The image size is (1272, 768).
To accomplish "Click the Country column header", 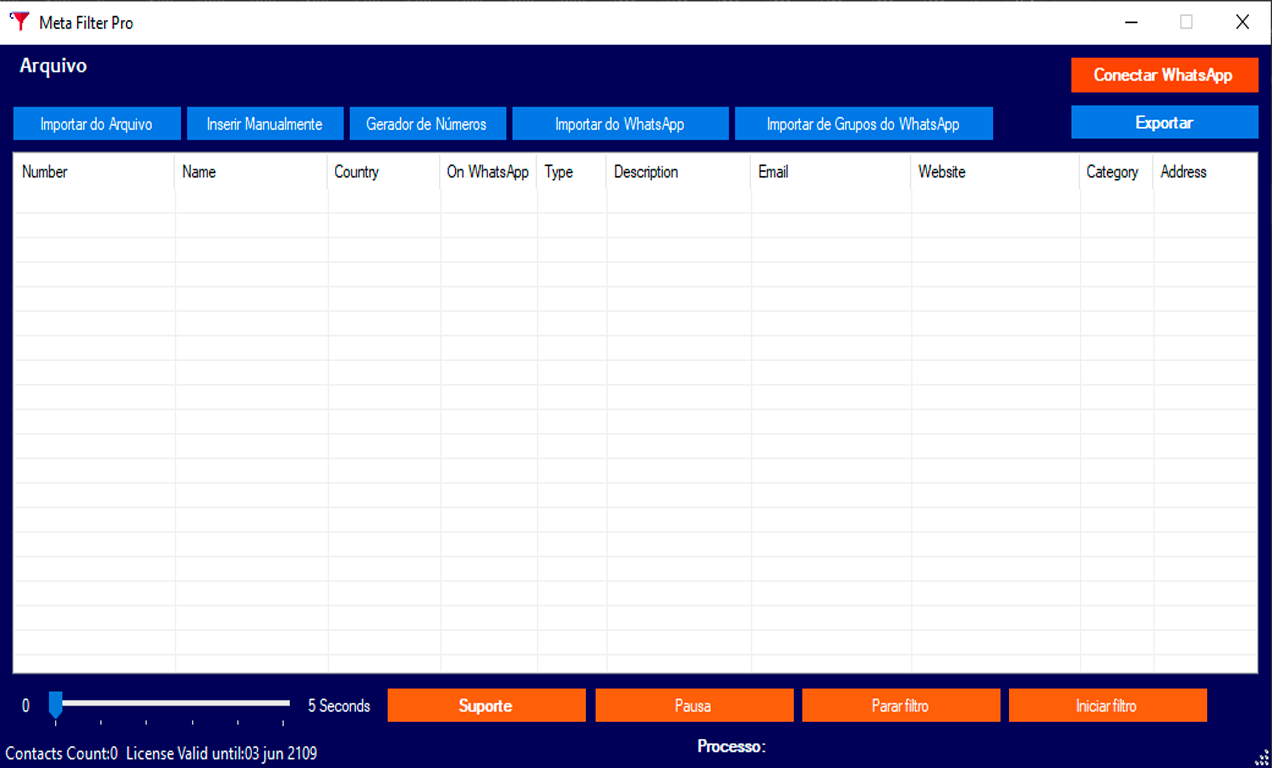I will click(x=384, y=172).
